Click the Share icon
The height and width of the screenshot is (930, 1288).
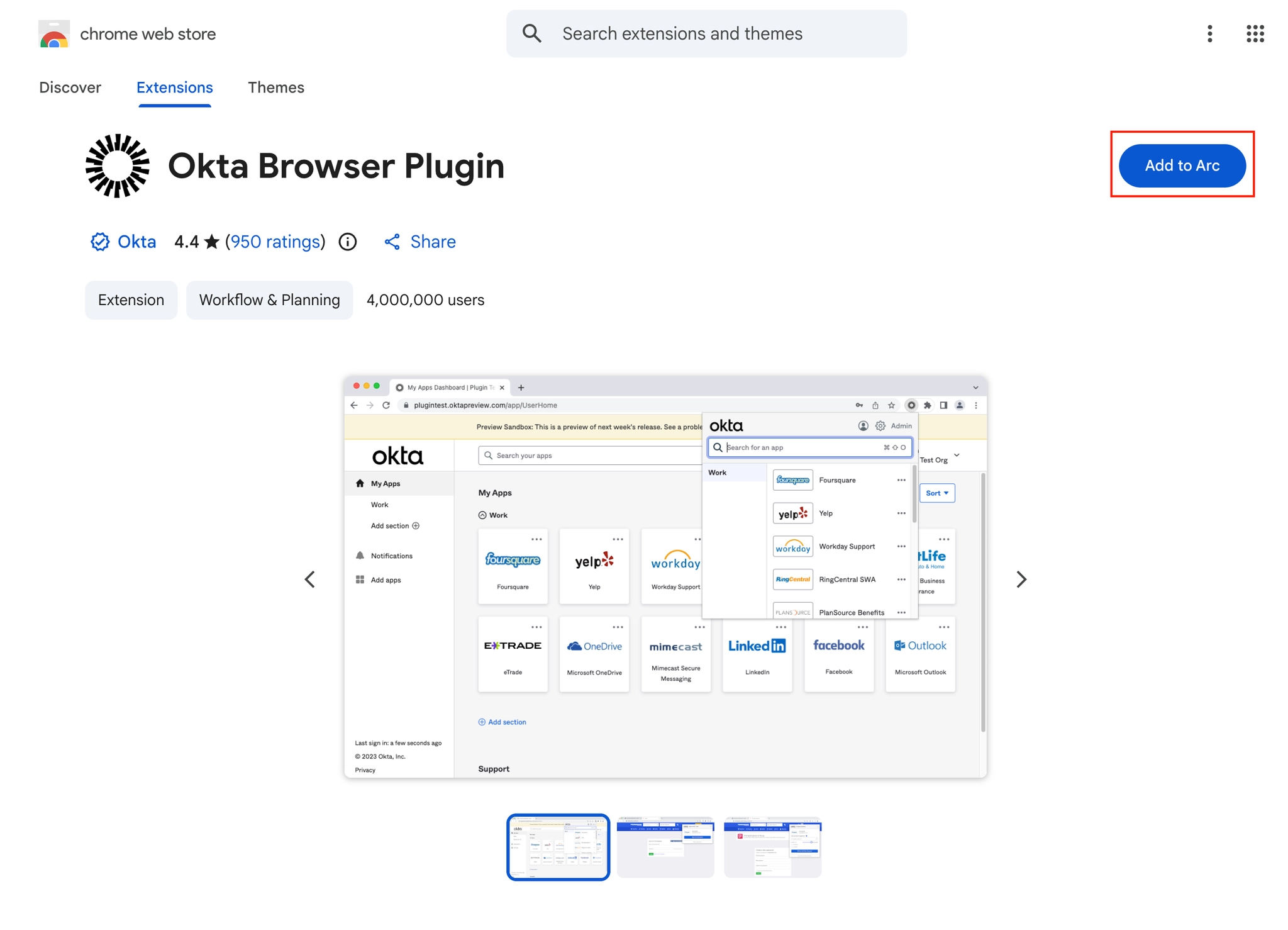click(x=392, y=242)
